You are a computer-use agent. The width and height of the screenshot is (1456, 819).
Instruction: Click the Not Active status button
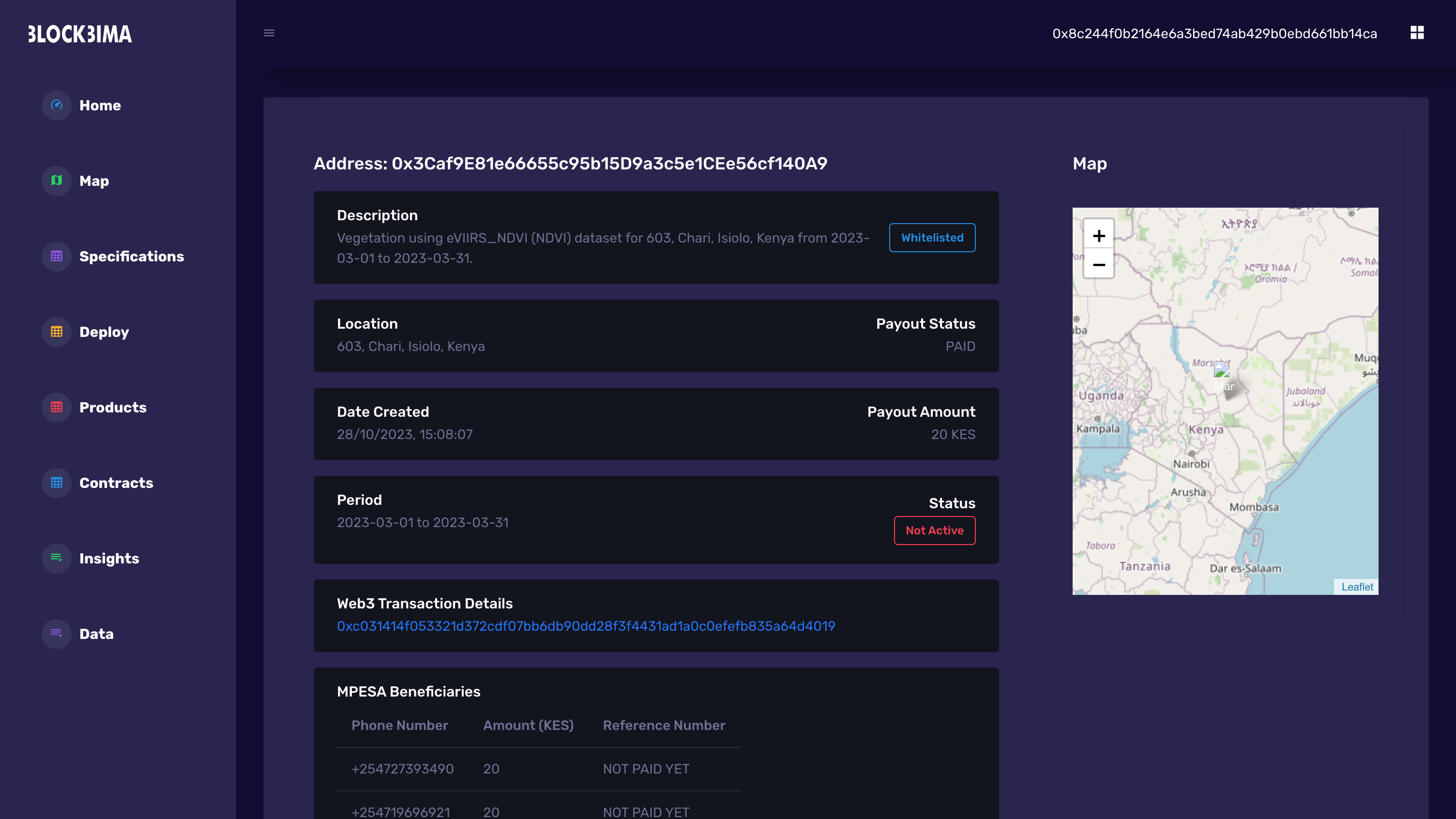point(934,530)
